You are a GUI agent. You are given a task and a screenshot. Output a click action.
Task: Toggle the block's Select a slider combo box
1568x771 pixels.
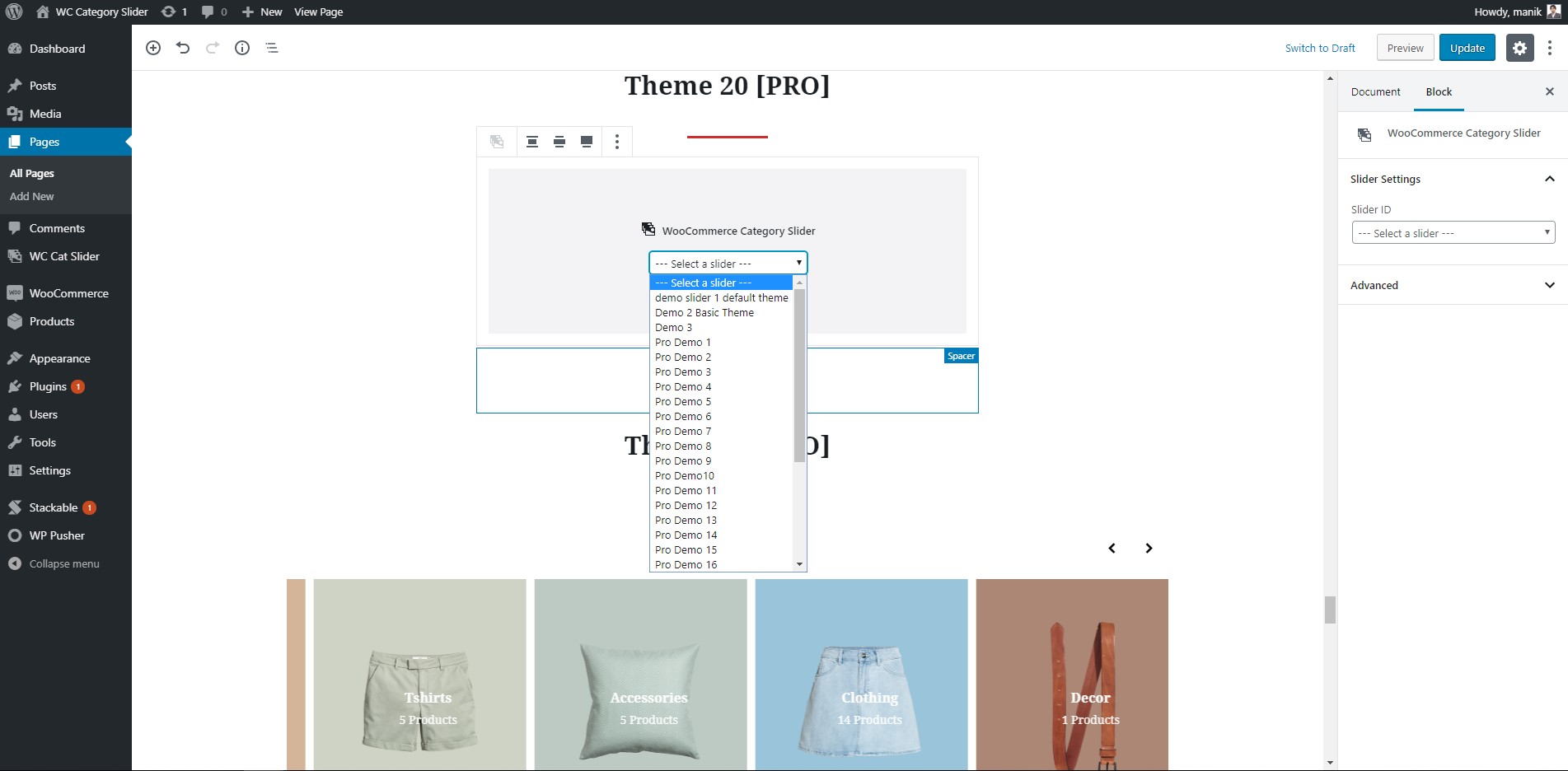click(728, 263)
